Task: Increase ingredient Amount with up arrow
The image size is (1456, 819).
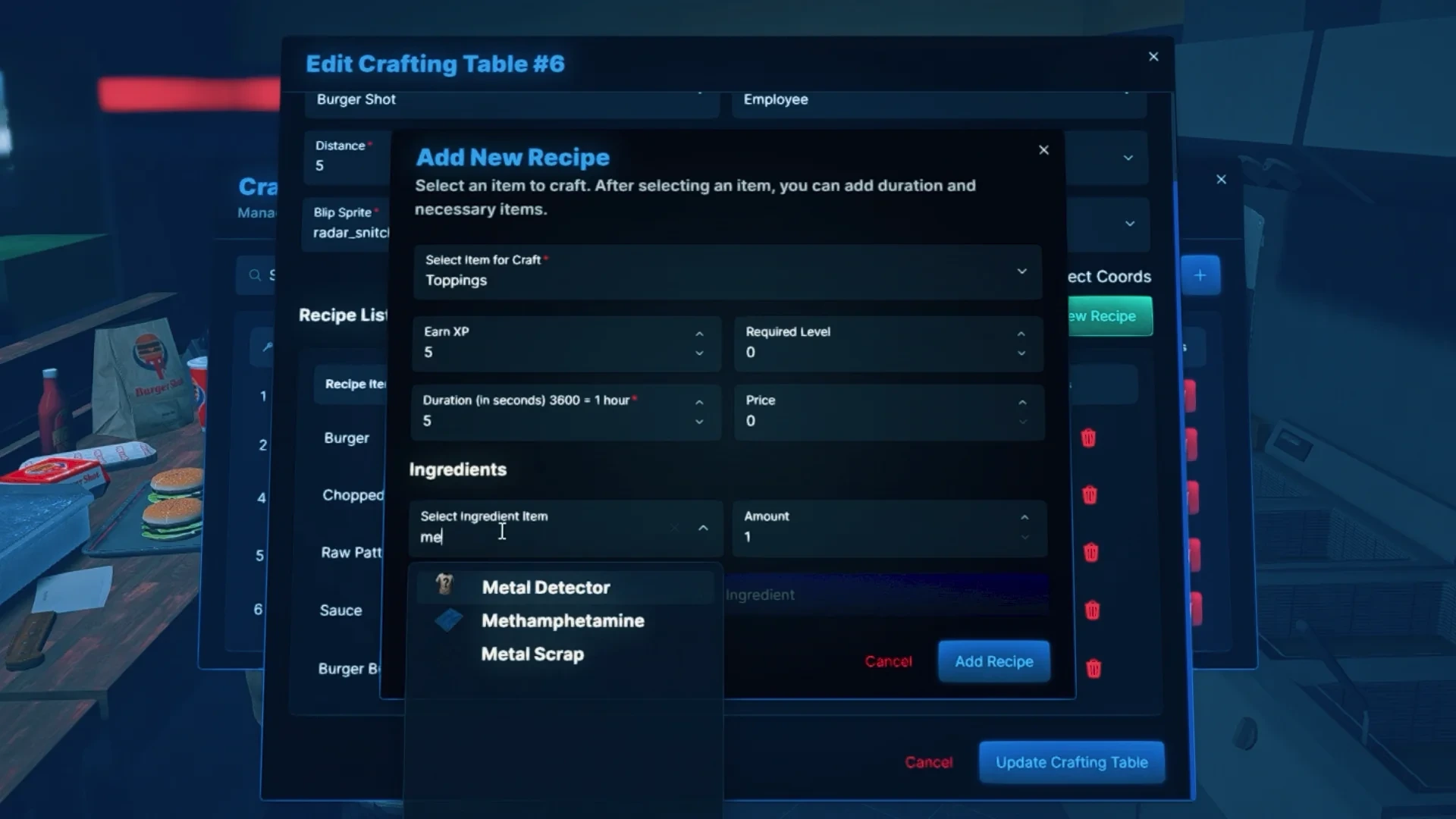Action: 1025,517
